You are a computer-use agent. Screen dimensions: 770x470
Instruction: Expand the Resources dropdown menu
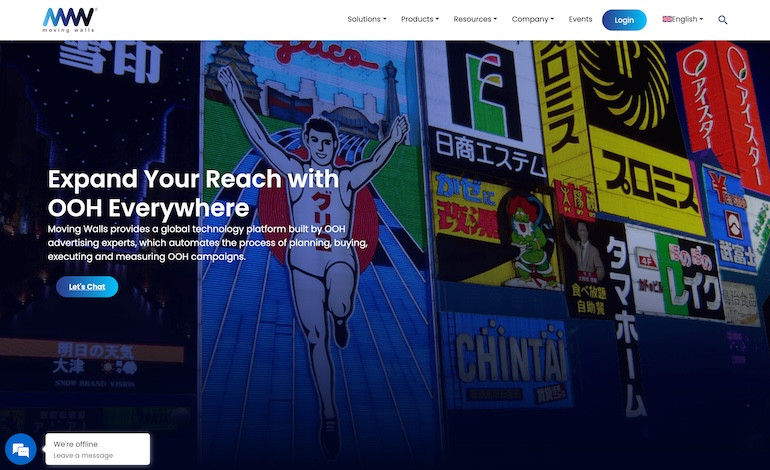click(475, 19)
